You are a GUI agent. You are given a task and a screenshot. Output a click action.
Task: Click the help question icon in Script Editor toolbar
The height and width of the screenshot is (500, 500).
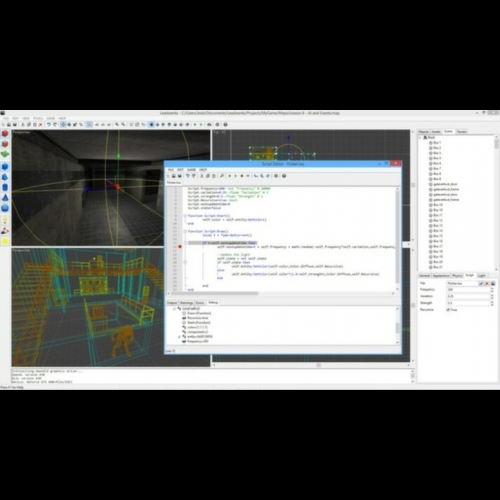(x=284, y=176)
